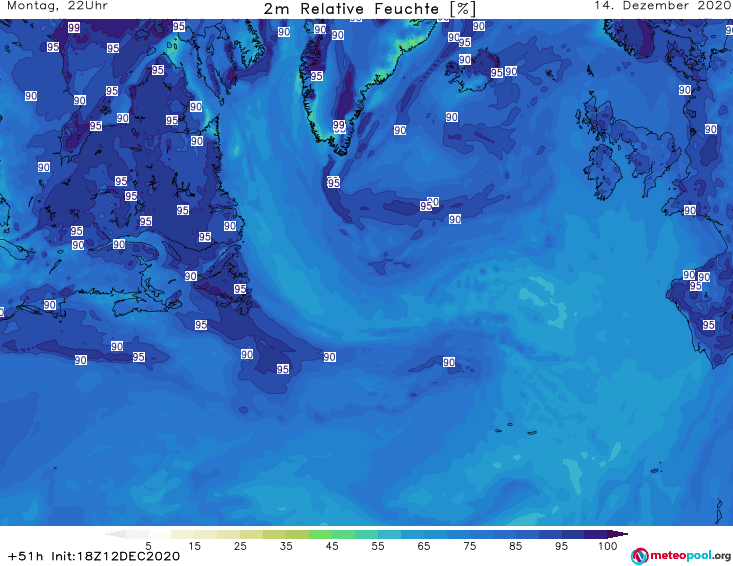Click the colorbar tick label '65'
This screenshot has width=733, height=566.
[424, 546]
